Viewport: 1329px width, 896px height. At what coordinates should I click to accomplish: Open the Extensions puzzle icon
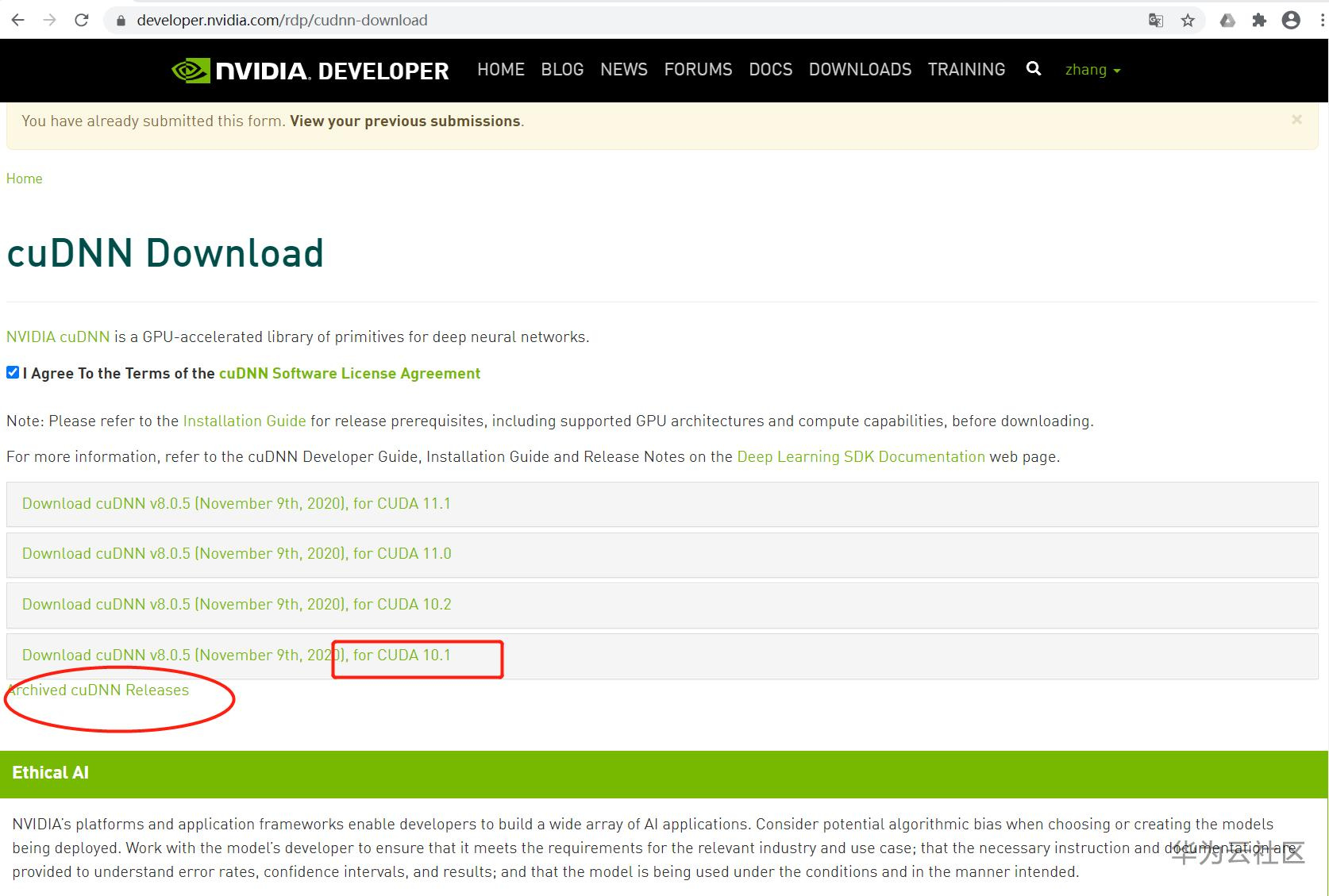(x=1259, y=21)
